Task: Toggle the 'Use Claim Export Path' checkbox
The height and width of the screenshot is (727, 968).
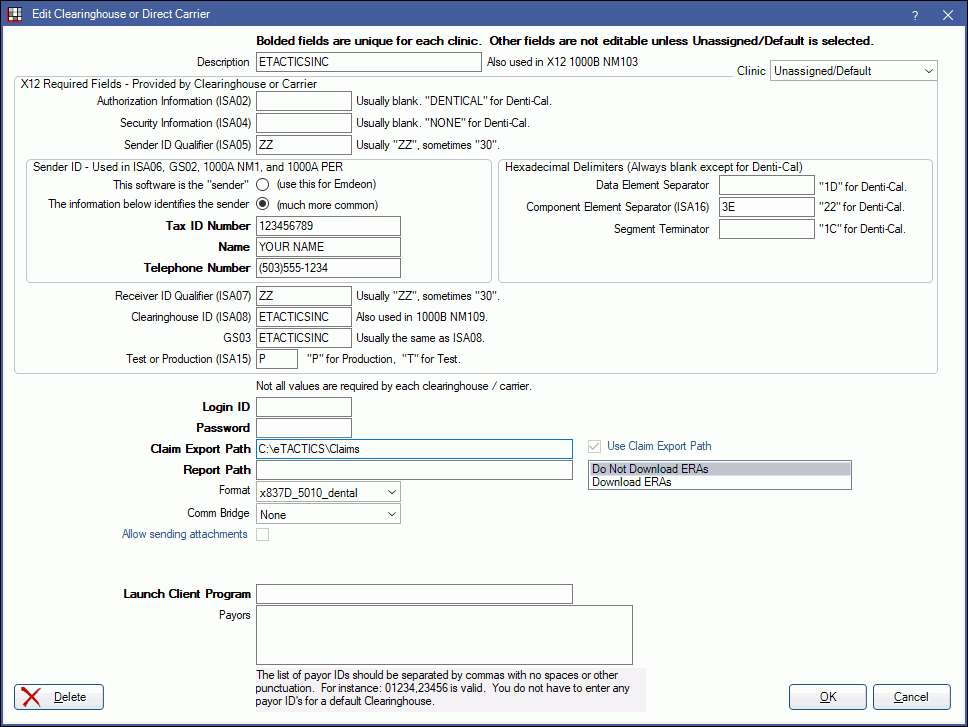Action: (593, 446)
